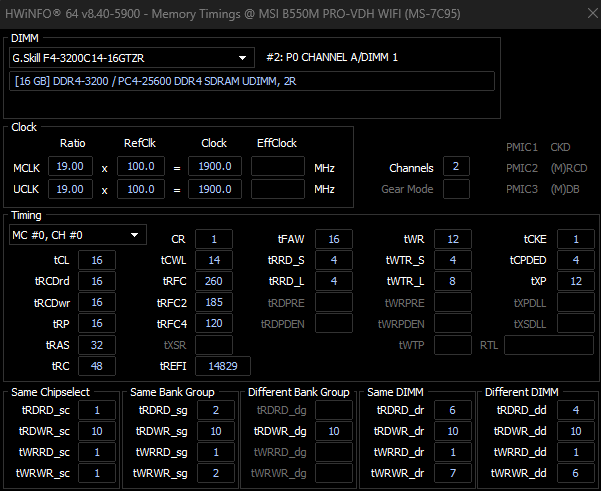Click the UCLK Clock value 1900.0

pos(214,189)
